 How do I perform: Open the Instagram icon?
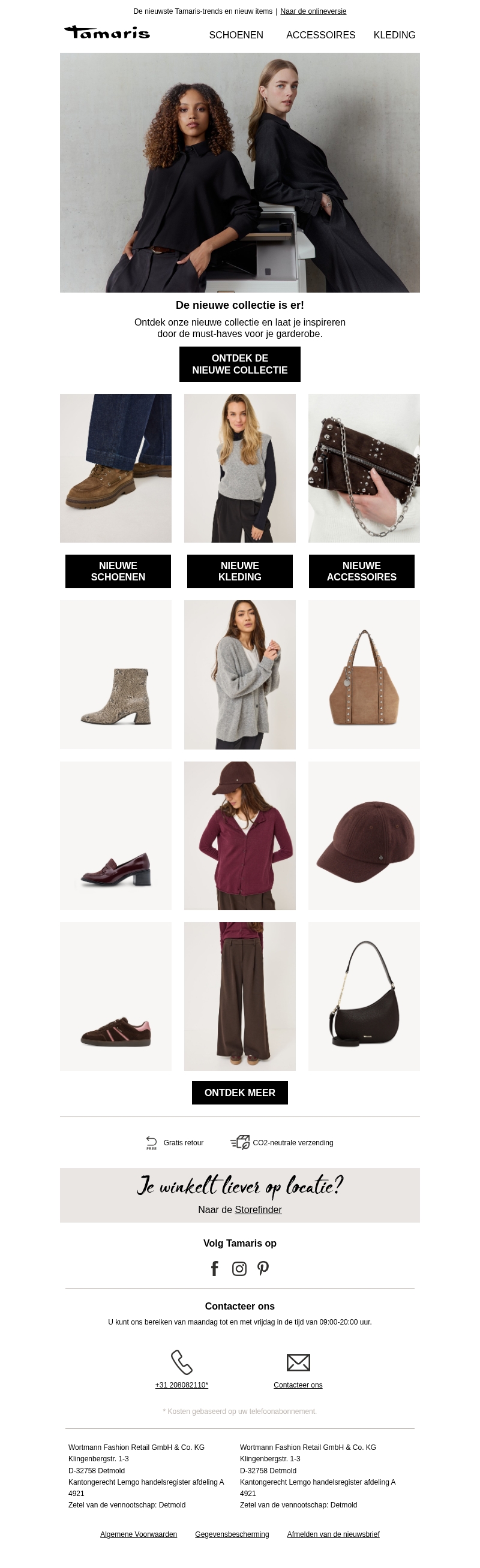click(x=239, y=1269)
